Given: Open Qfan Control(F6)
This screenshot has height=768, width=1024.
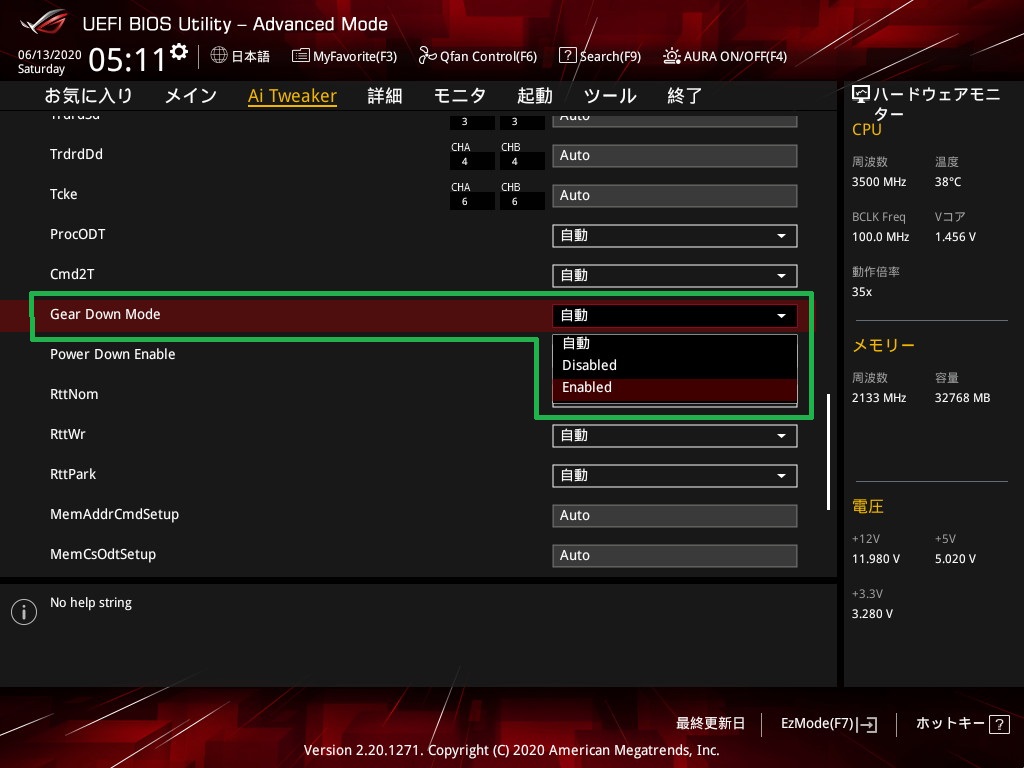Looking at the screenshot, I should pos(477,56).
